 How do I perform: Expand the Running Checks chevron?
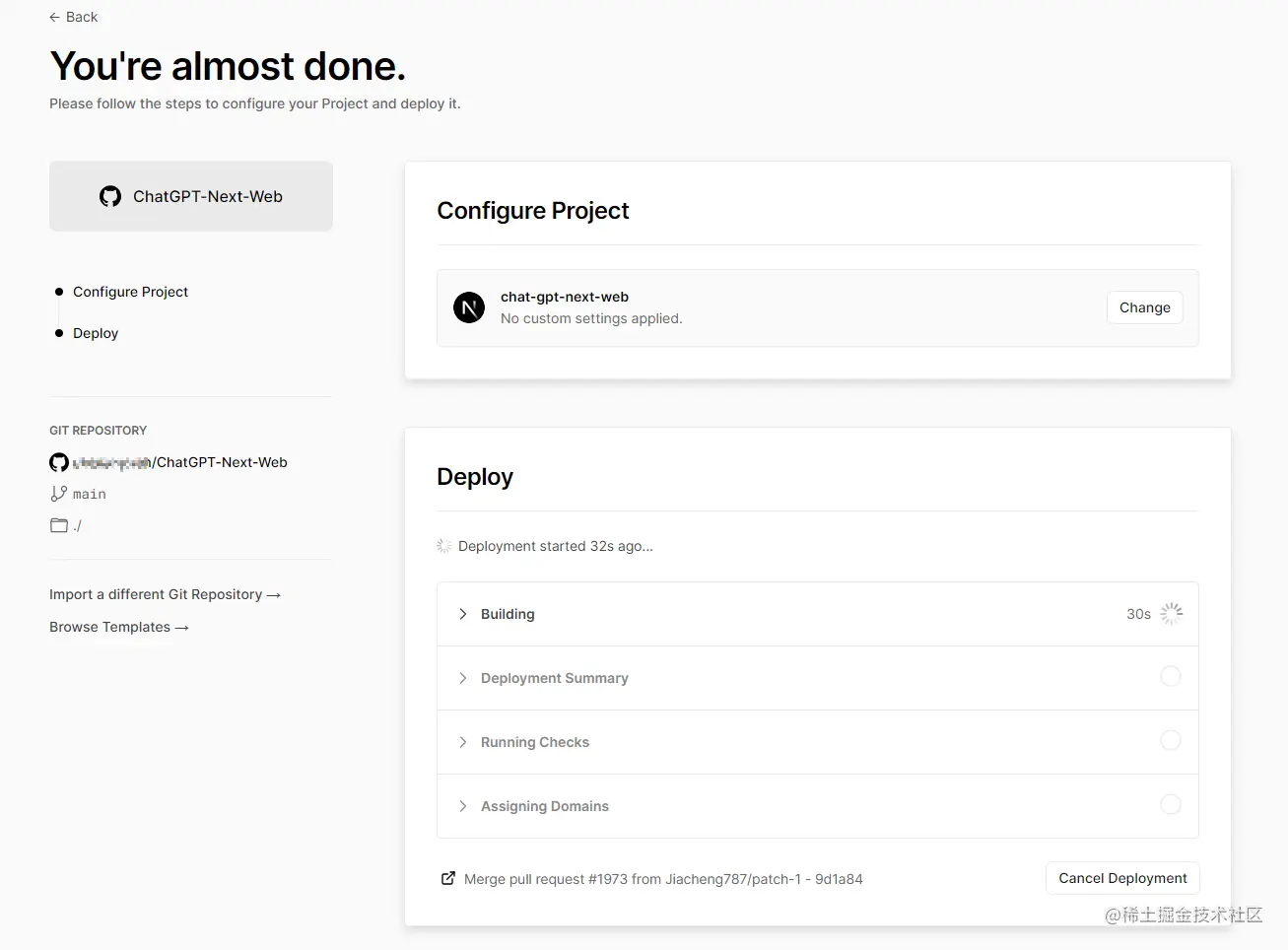tap(462, 742)
